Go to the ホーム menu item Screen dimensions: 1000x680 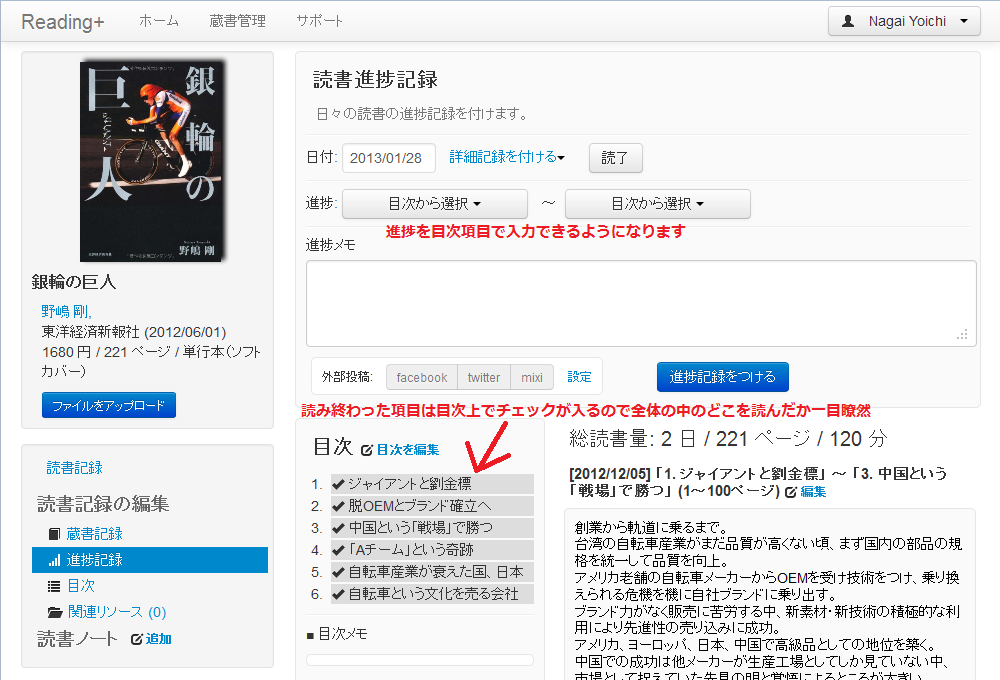(159, 21)
